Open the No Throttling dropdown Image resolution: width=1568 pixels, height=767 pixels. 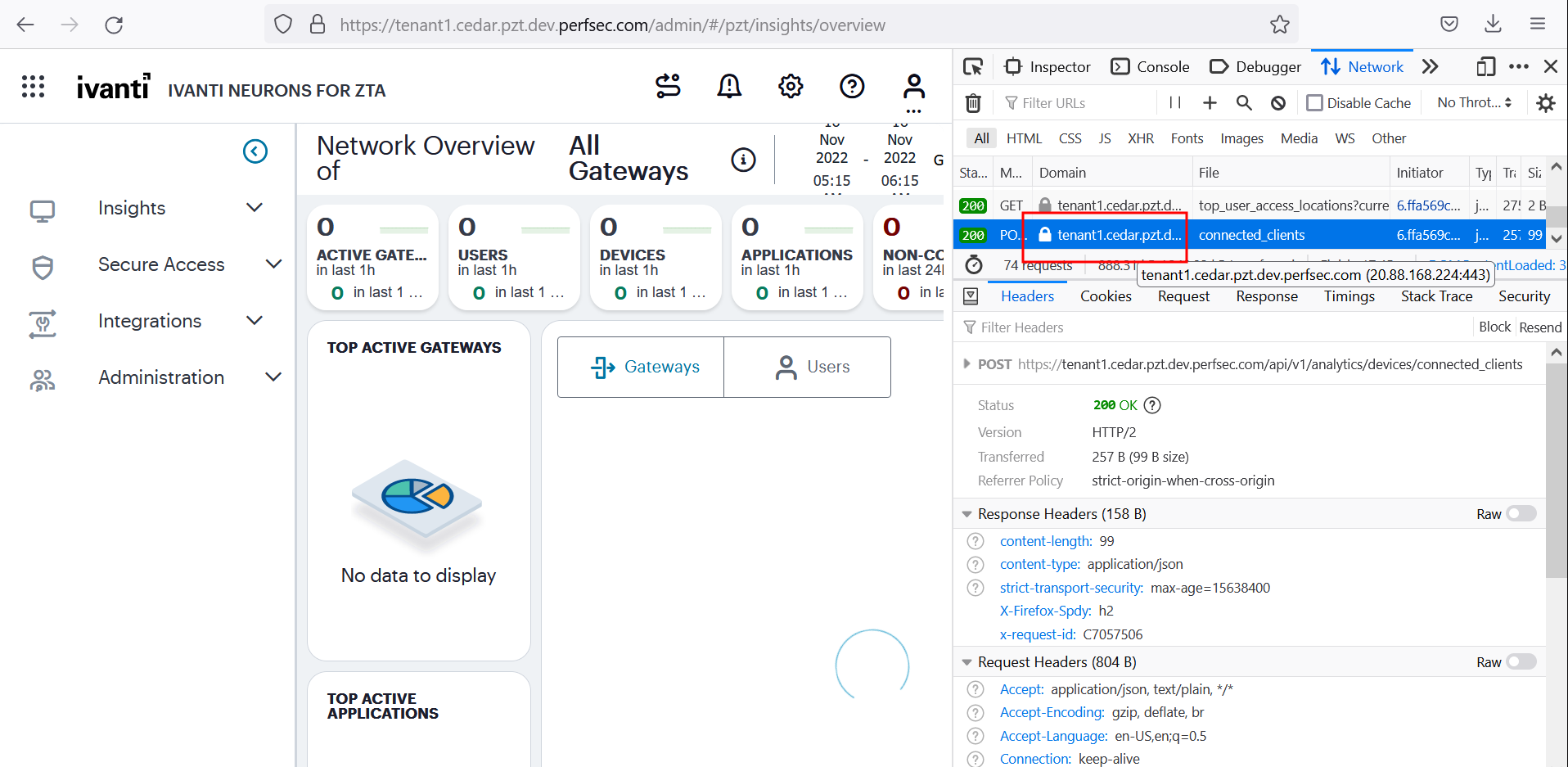pyautogui.click(x=1474, y=103)
